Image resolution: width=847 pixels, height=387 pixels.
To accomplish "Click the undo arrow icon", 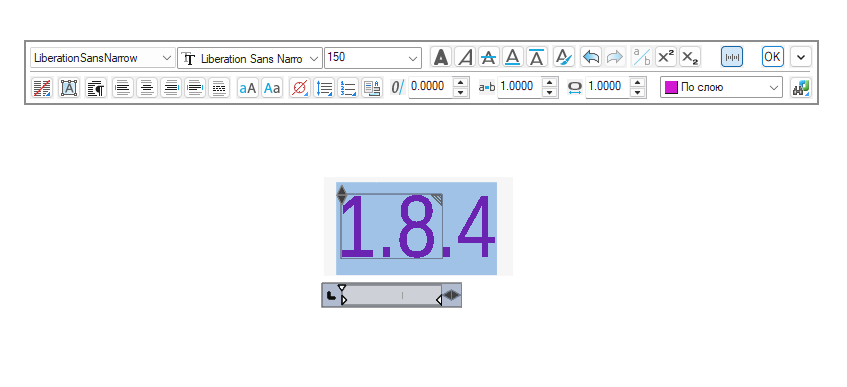I will (591, 57).
